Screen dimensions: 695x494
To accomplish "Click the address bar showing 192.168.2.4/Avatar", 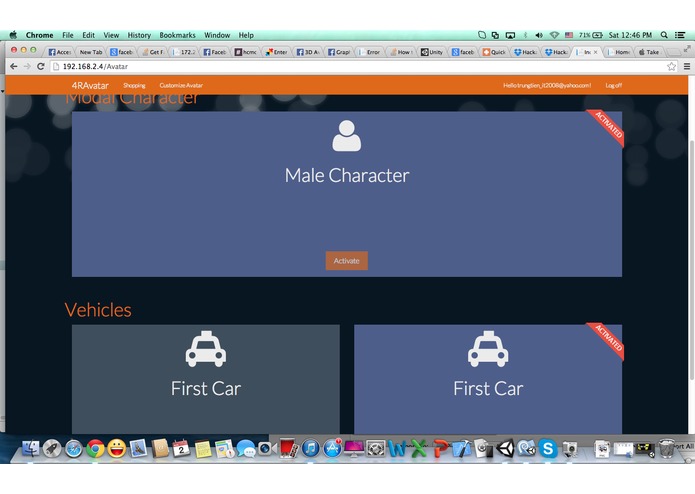I will pos(359,66).
